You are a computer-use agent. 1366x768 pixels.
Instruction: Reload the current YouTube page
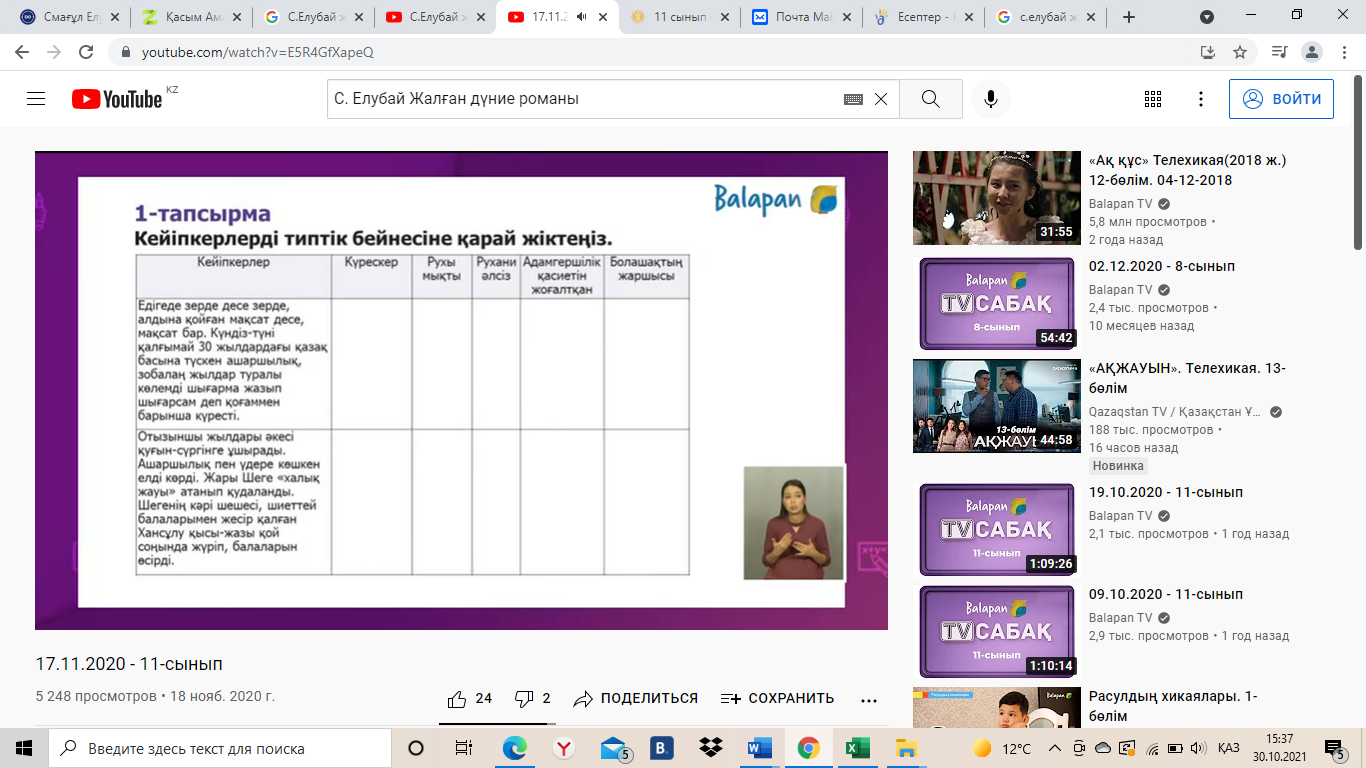85,52
